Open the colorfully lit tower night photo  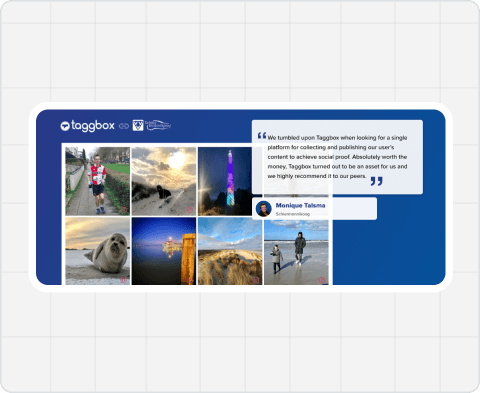[x=225, y=181]
